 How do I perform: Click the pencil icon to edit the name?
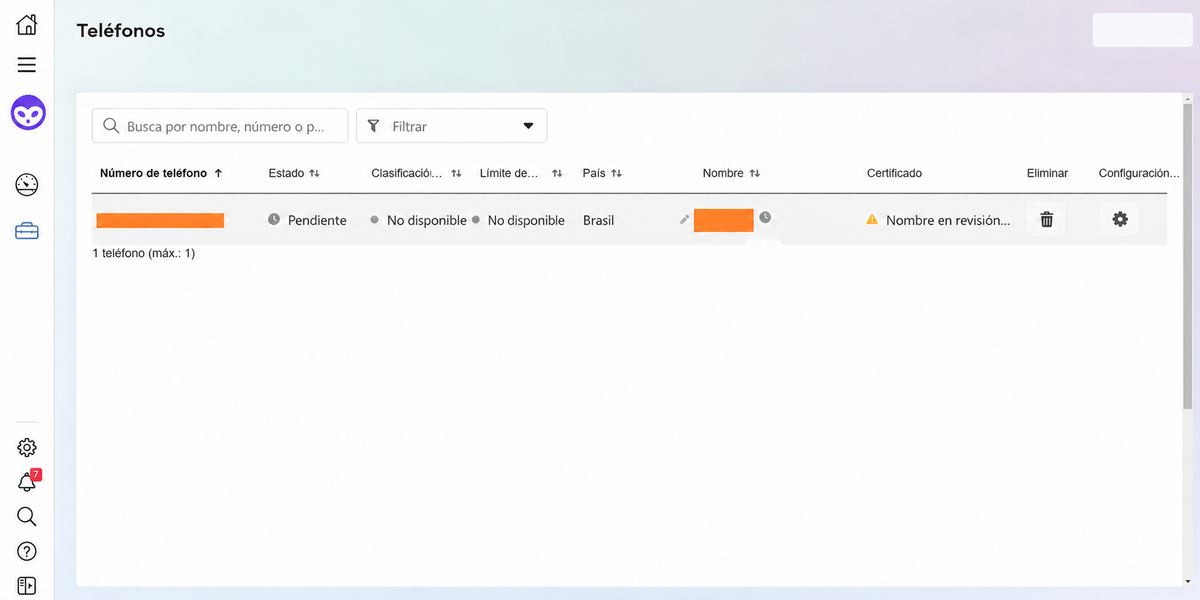(x=684, y=220)
